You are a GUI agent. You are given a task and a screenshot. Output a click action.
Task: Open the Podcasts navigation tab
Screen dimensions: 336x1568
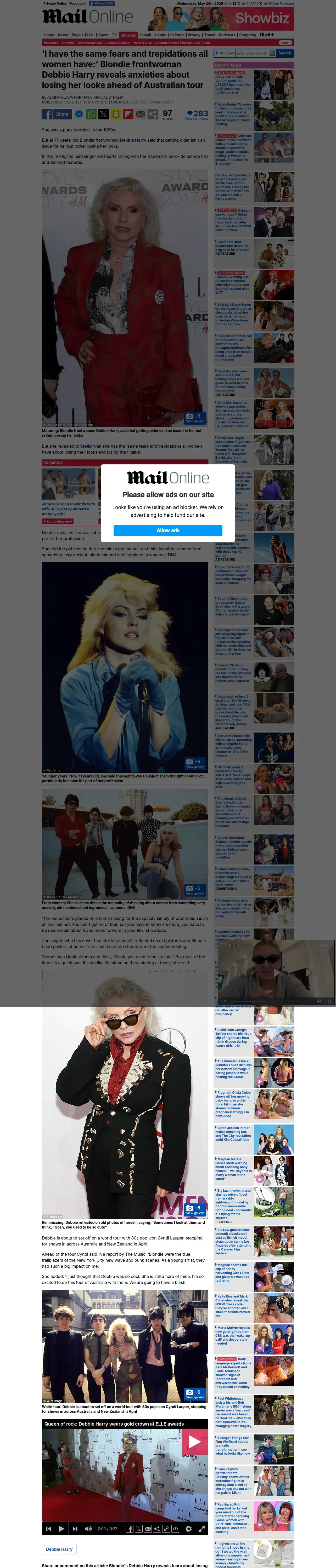pyautogui.click(x=227, y=35)
